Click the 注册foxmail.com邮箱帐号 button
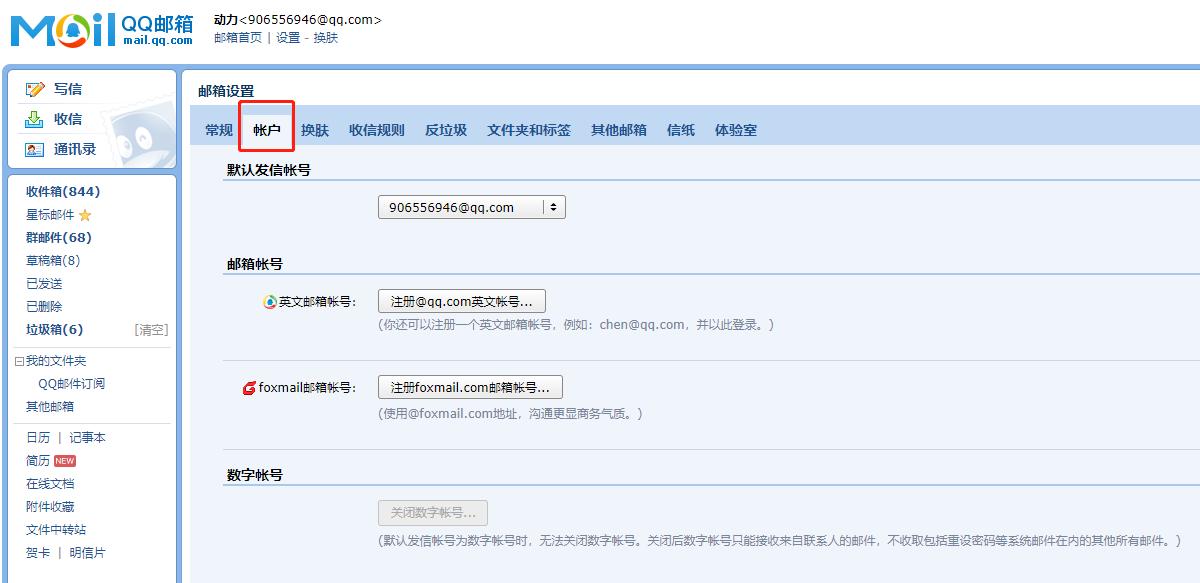Screen dimensions: 1200x583 click(469, 386)
